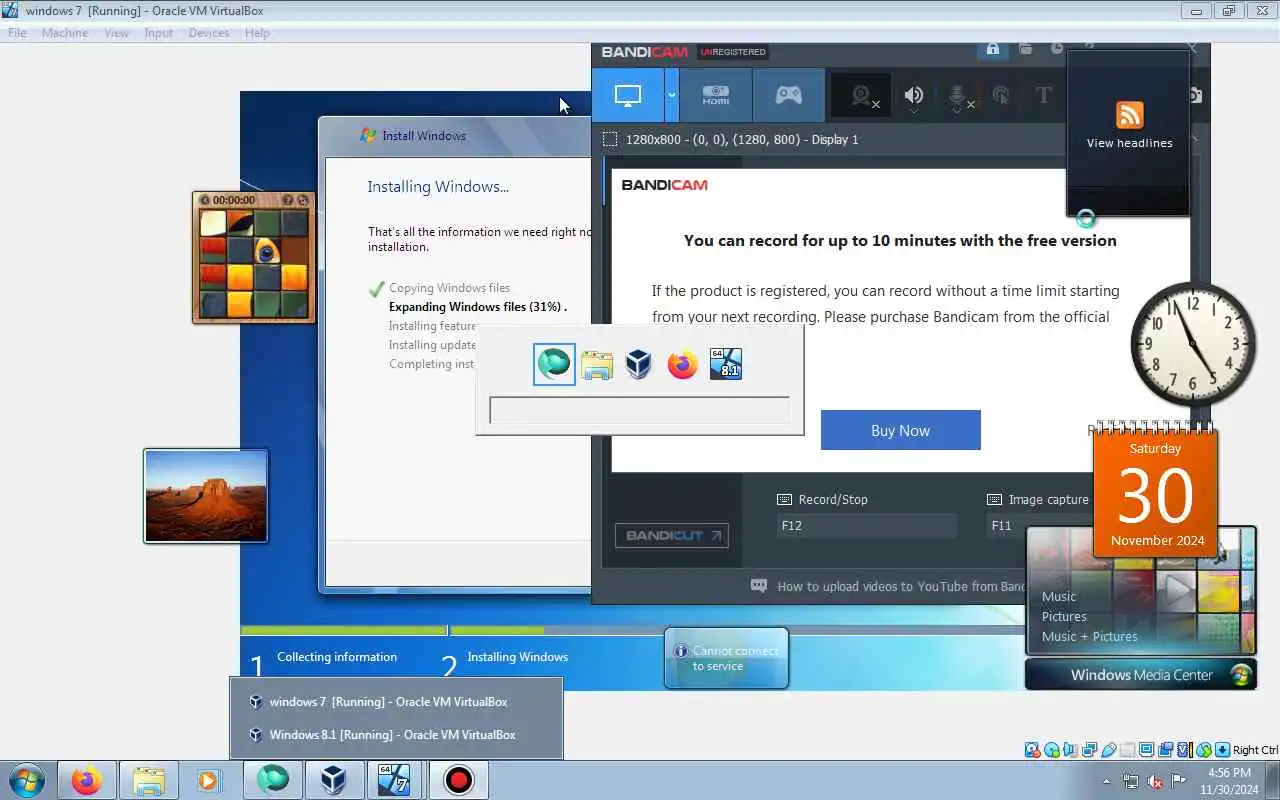The width and height of the screenshot is (1280, 800).
Task: Show hidden tray icons arrow
Action: coord(1106,781)
